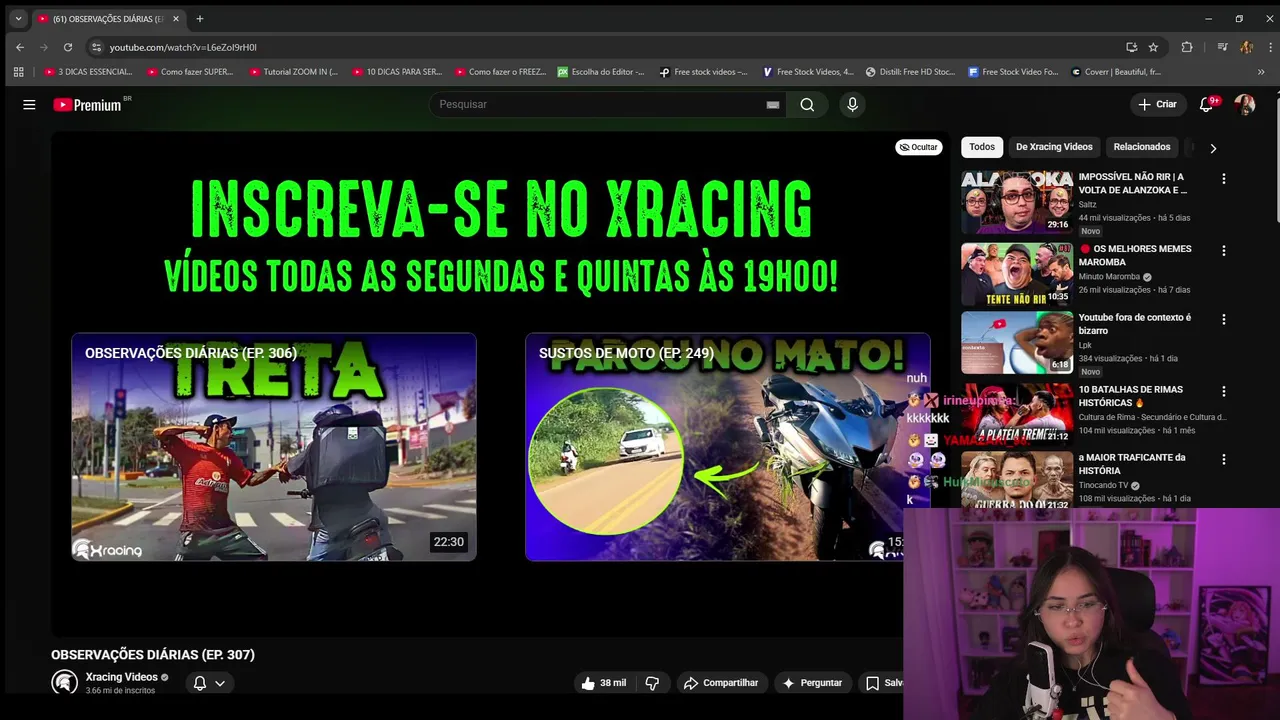This screenshot has height=720, width=1280.
Task: Open bookmark 3 DICAS ESSENCIAL...
Action: pyautogui.click(x=88, y=72)
